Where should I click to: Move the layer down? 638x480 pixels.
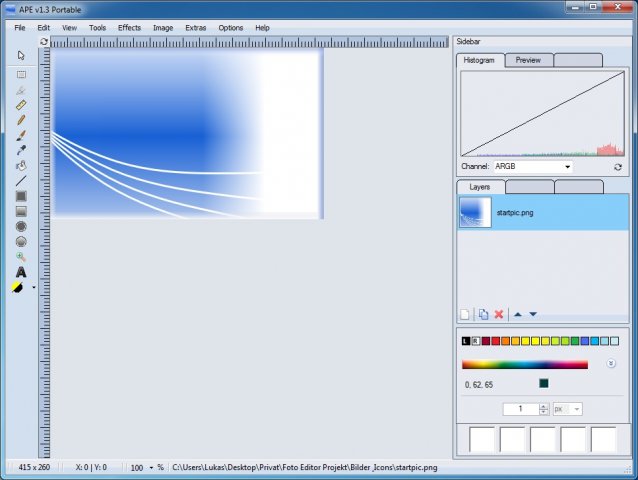tap(533, 314)
